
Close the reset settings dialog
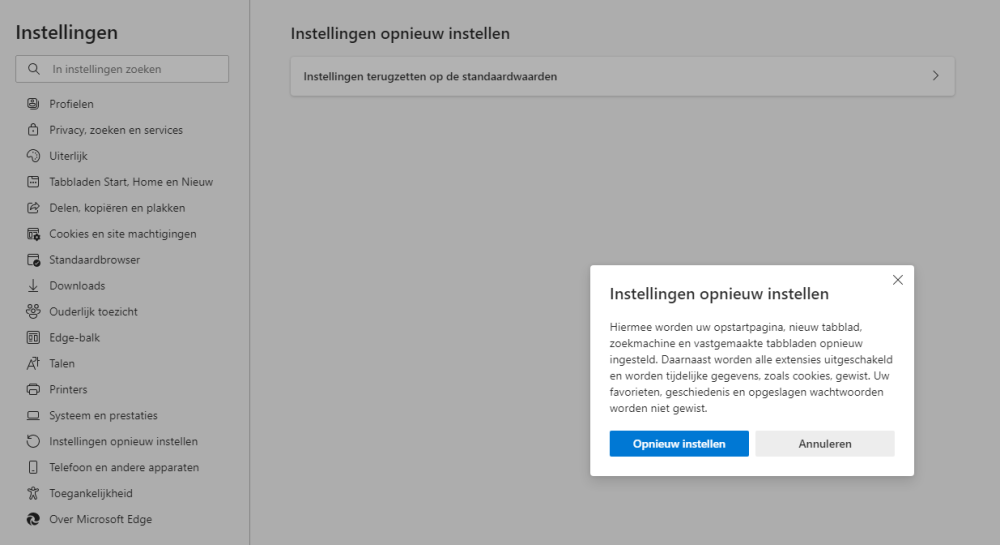897,280
